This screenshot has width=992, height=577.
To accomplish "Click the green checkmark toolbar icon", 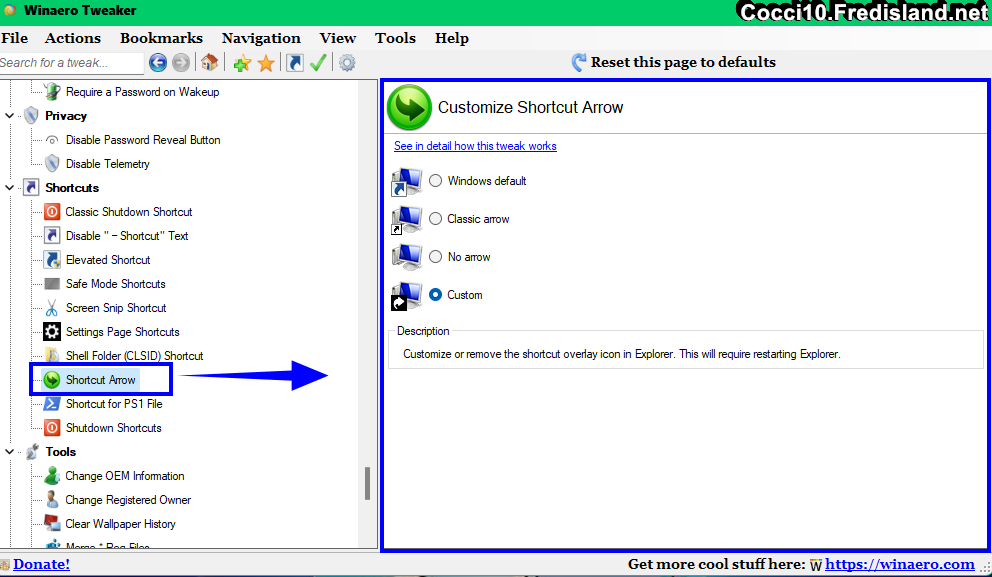I will click(318, 63).
